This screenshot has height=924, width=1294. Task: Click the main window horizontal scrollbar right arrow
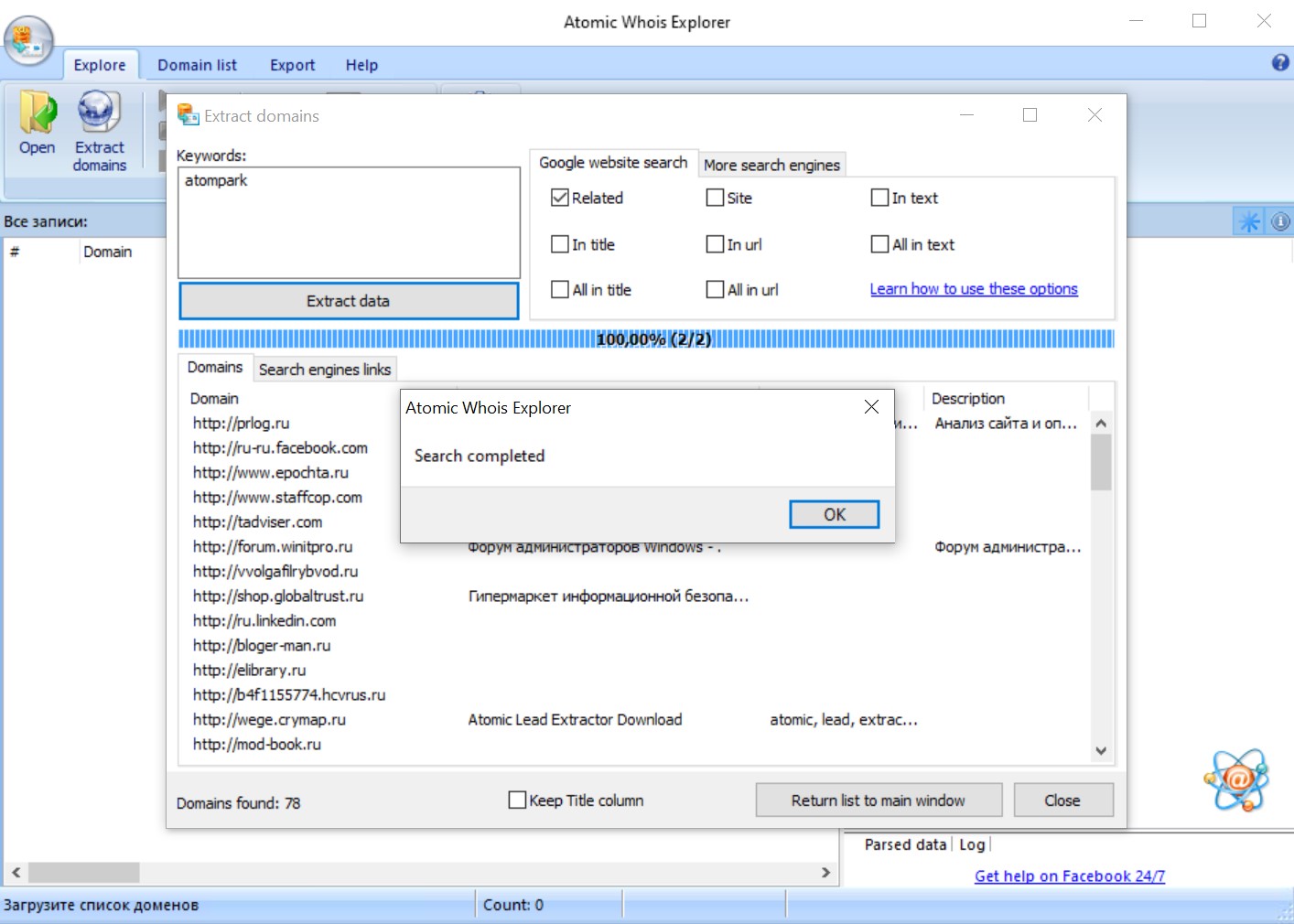pyautogui.click(x=825, y=873)
